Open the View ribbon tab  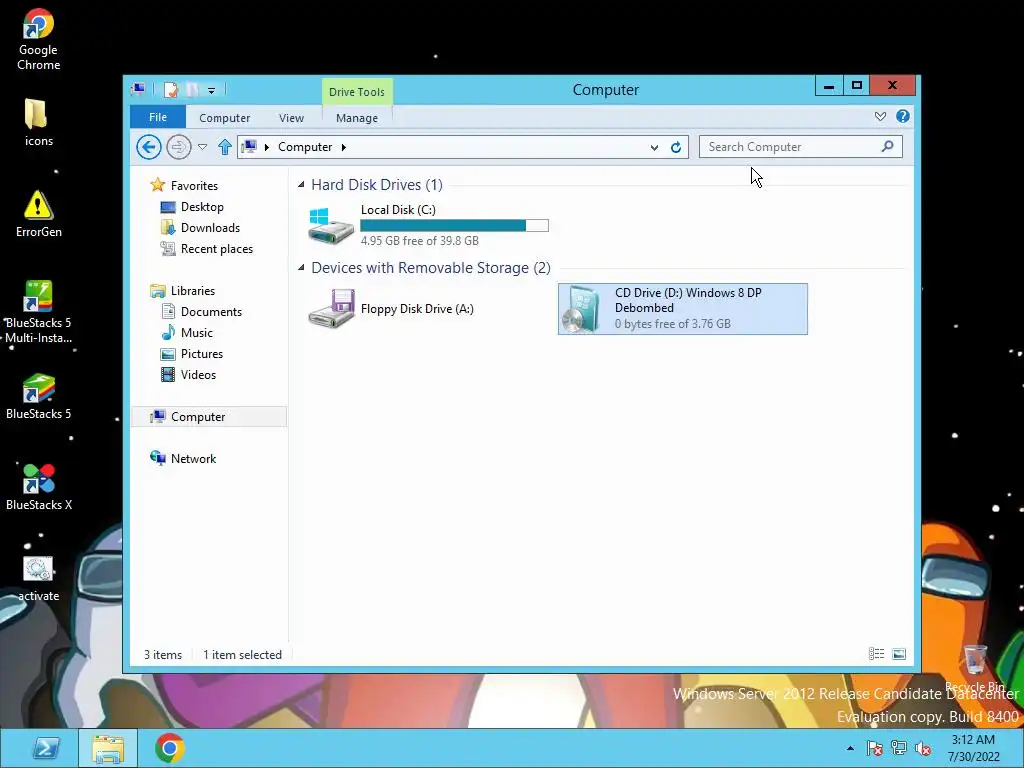[x=291, y=118]
